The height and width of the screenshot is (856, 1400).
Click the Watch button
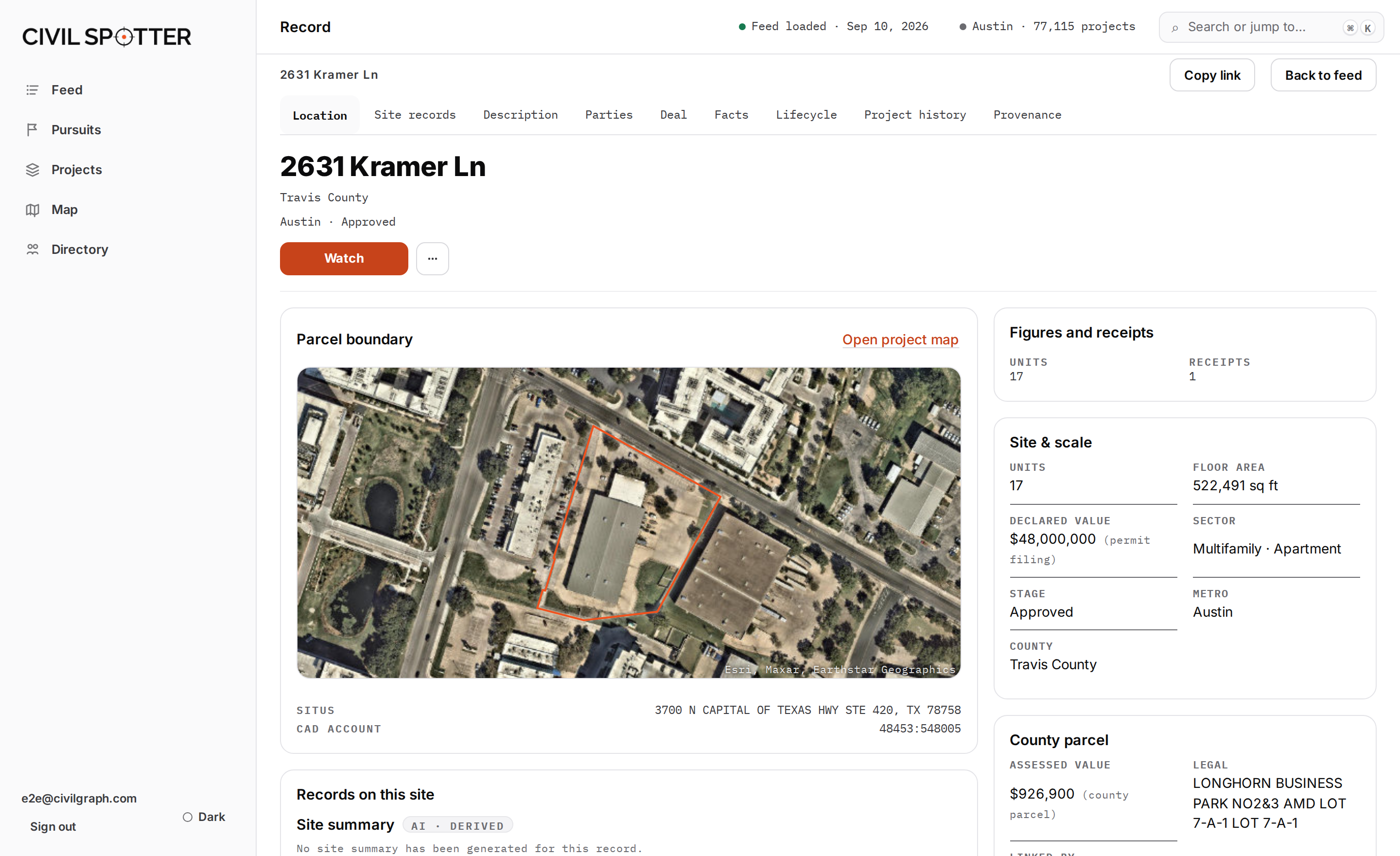click(344, 259)
